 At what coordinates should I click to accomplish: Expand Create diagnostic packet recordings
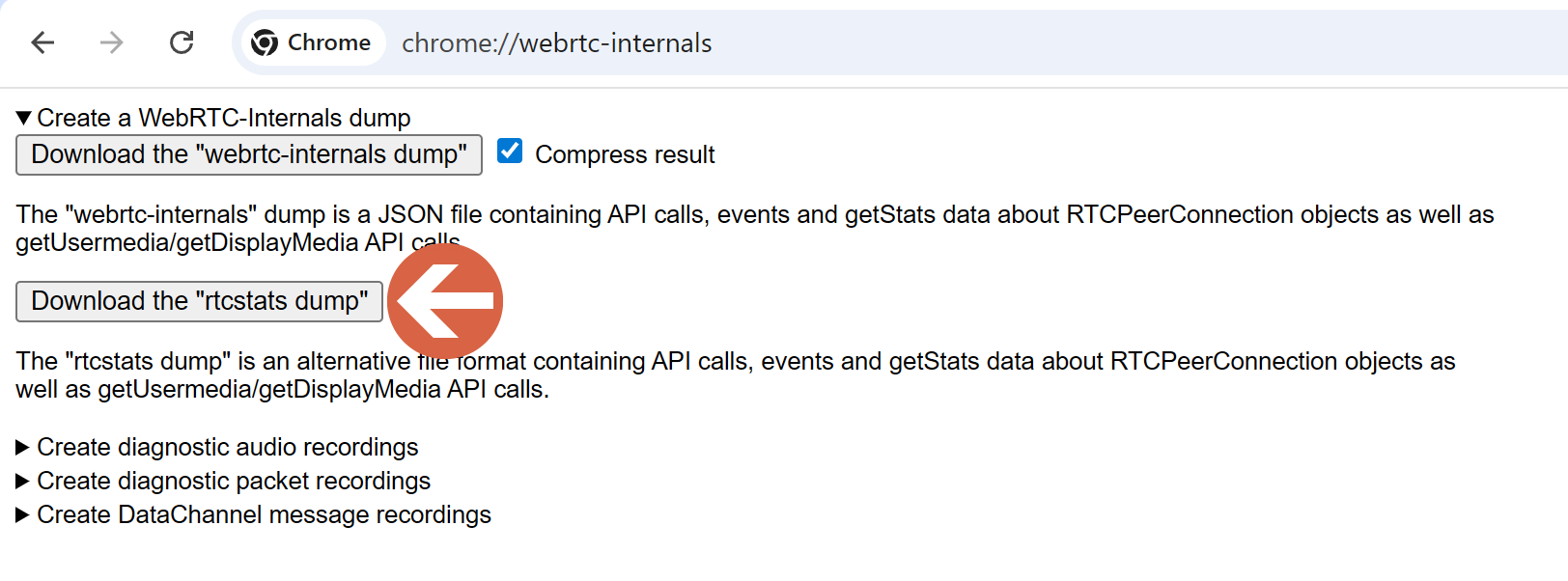[x=23, y=481]
